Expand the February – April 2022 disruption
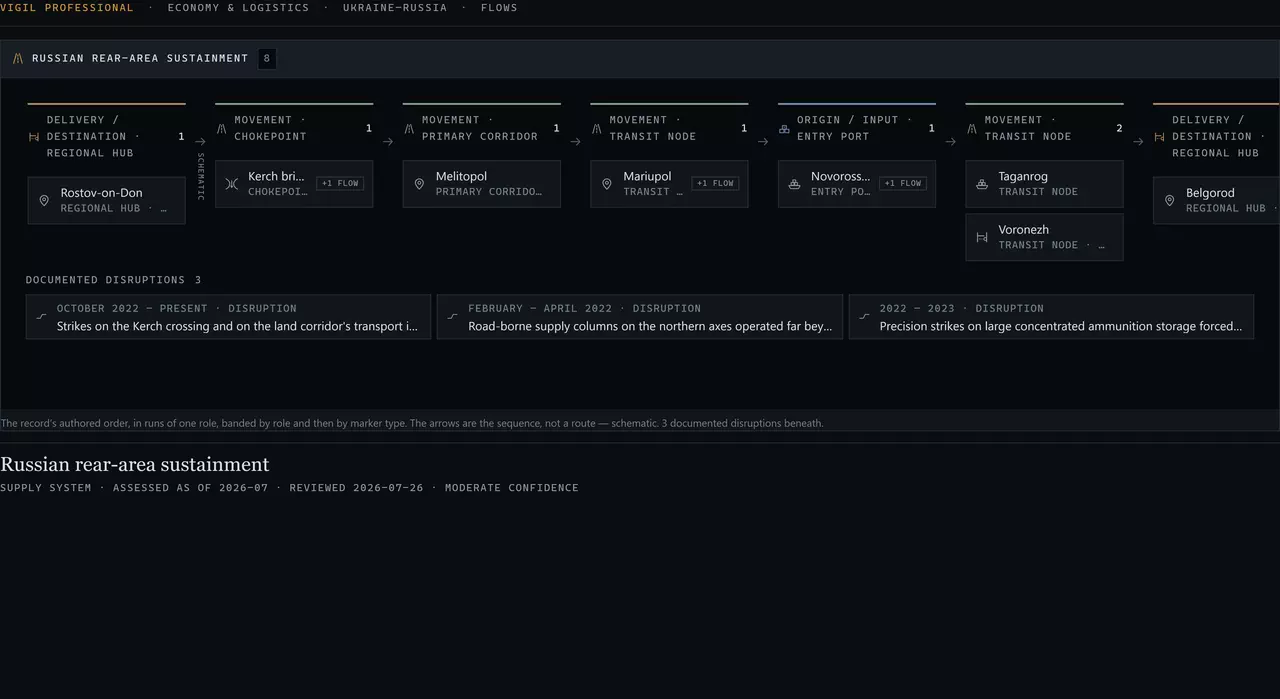The width and height of the screenshot is (1280, 699). [x=640, y=317]
